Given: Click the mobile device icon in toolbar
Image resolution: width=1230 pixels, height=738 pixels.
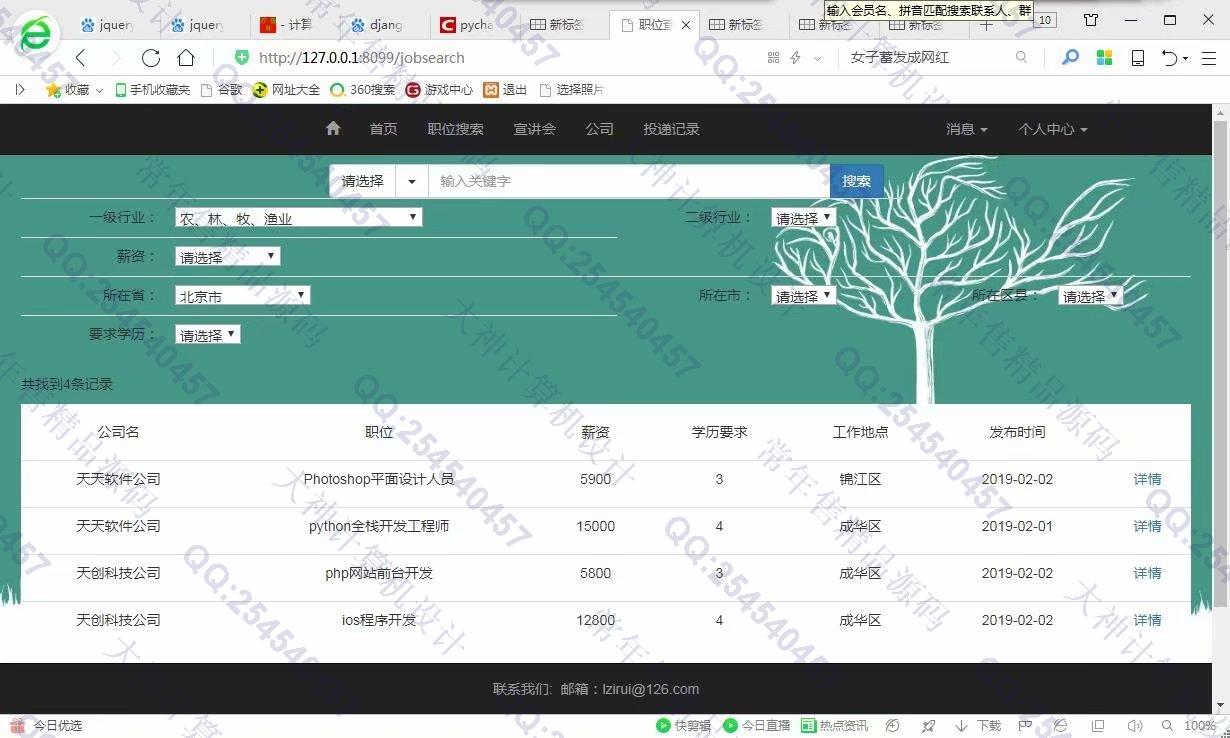Looking at the screenshot, I should click(x=1137, y=58).
